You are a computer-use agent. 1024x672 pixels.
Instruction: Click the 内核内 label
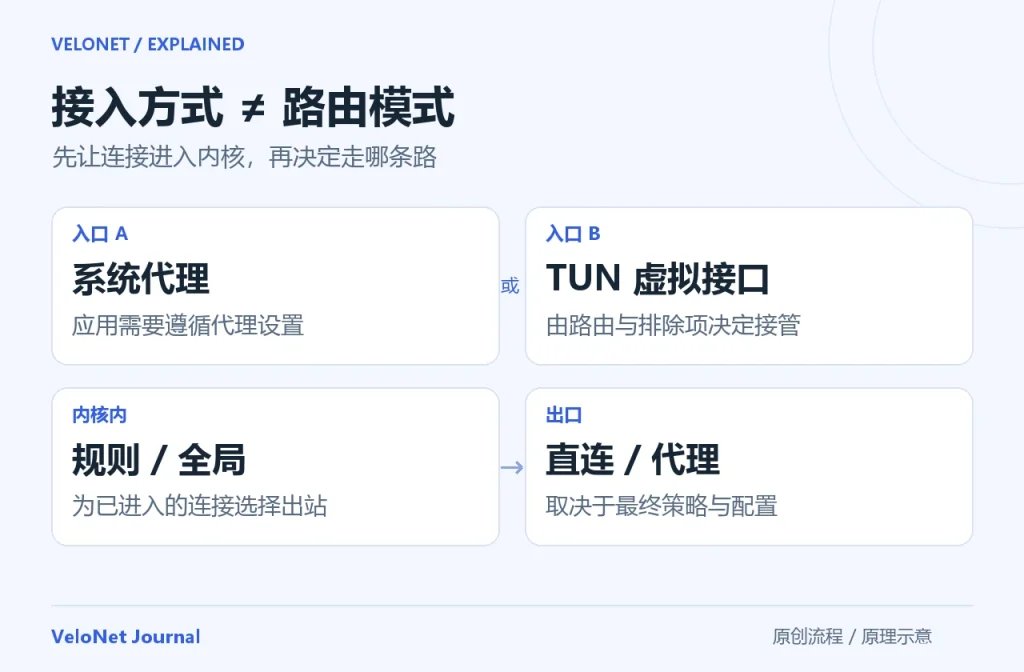click(99, 415)
